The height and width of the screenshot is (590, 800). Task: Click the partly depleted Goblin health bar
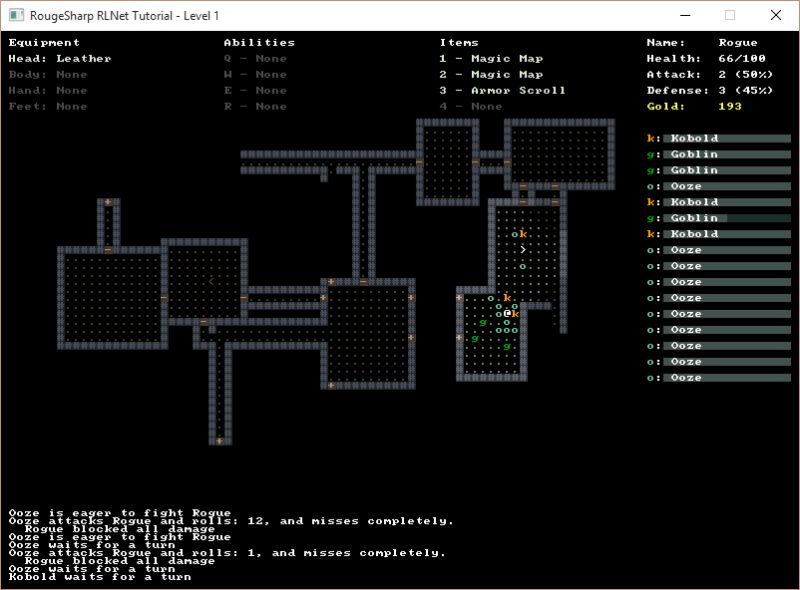(727, 218)
